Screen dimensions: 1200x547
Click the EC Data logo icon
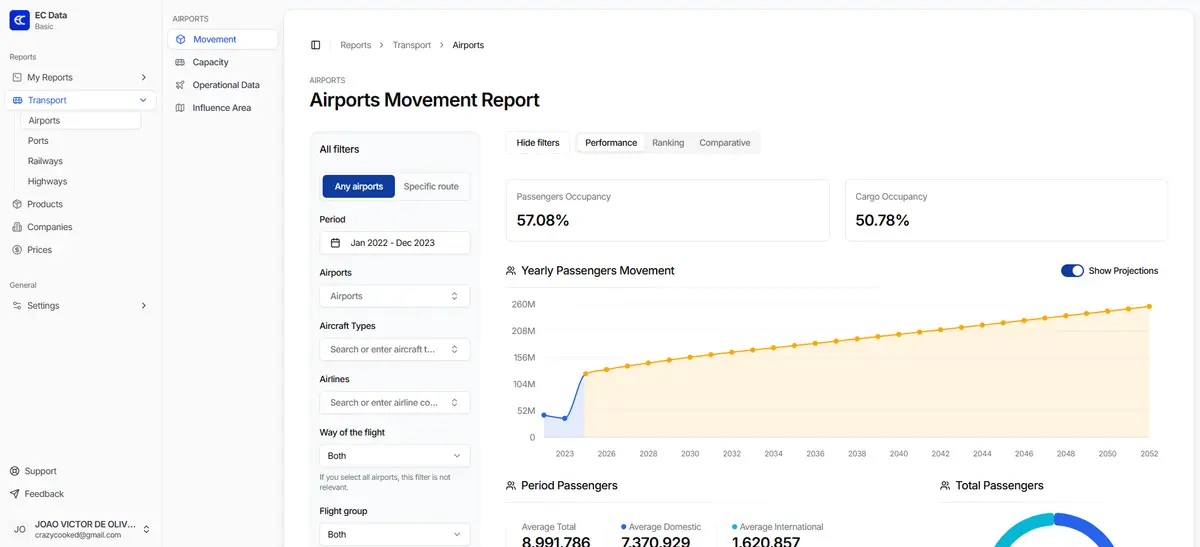point(19,20)
